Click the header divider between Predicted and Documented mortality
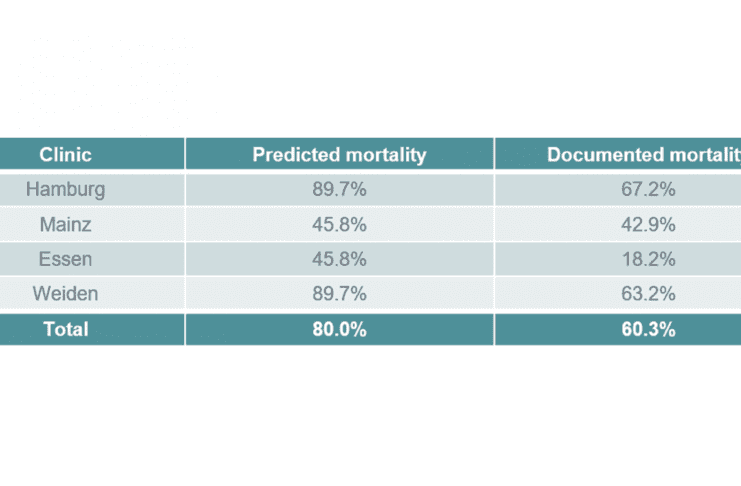The width and height of the screenshot is (741, 486). point(494,155)
